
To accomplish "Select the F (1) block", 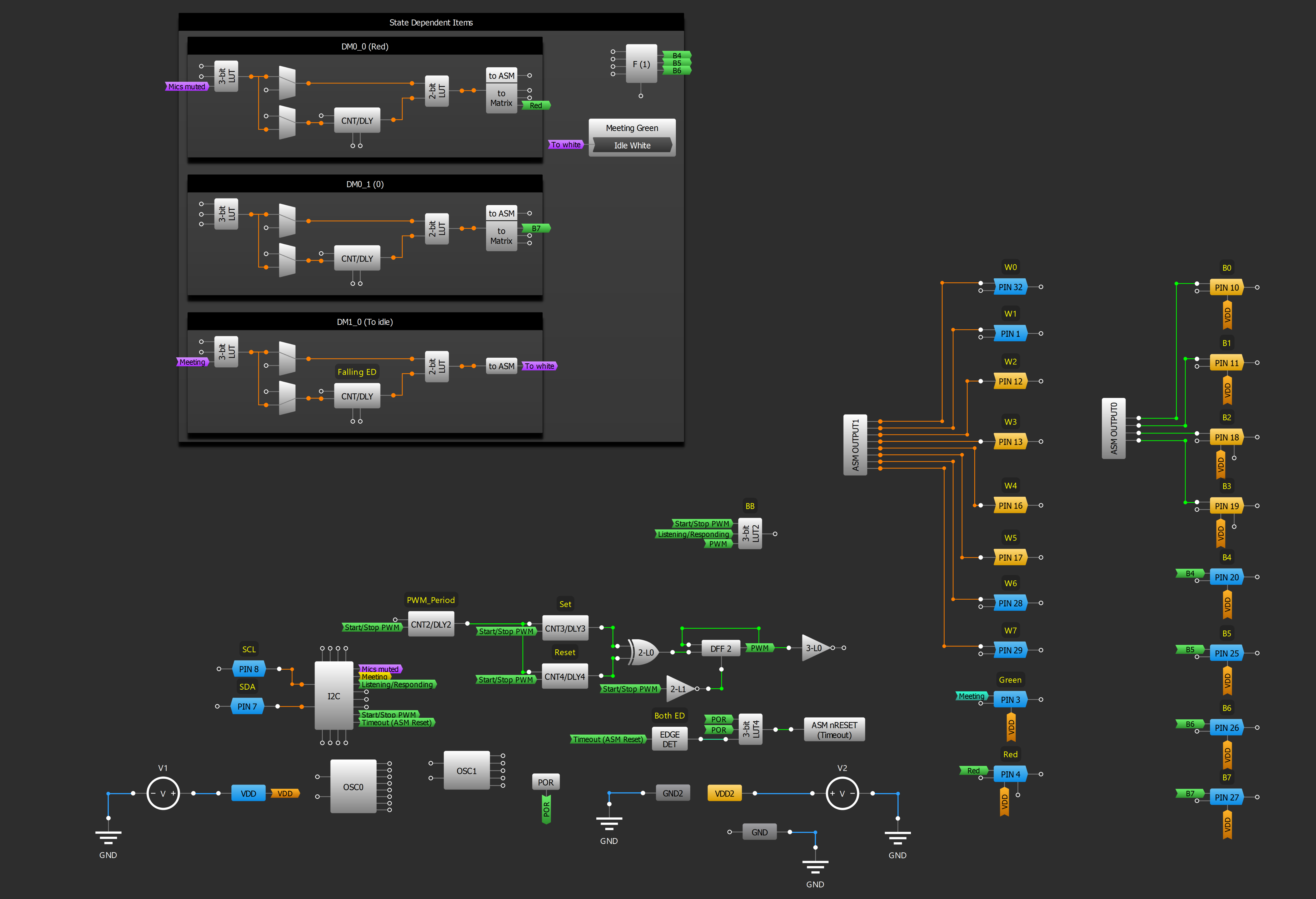I will coord(641,63).
